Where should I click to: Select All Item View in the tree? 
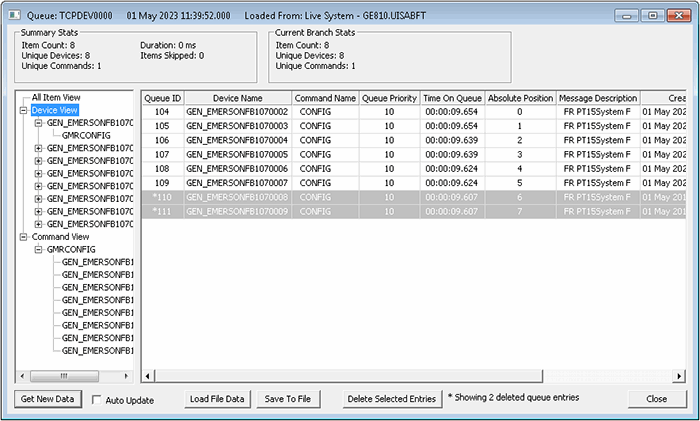[56, 97]
